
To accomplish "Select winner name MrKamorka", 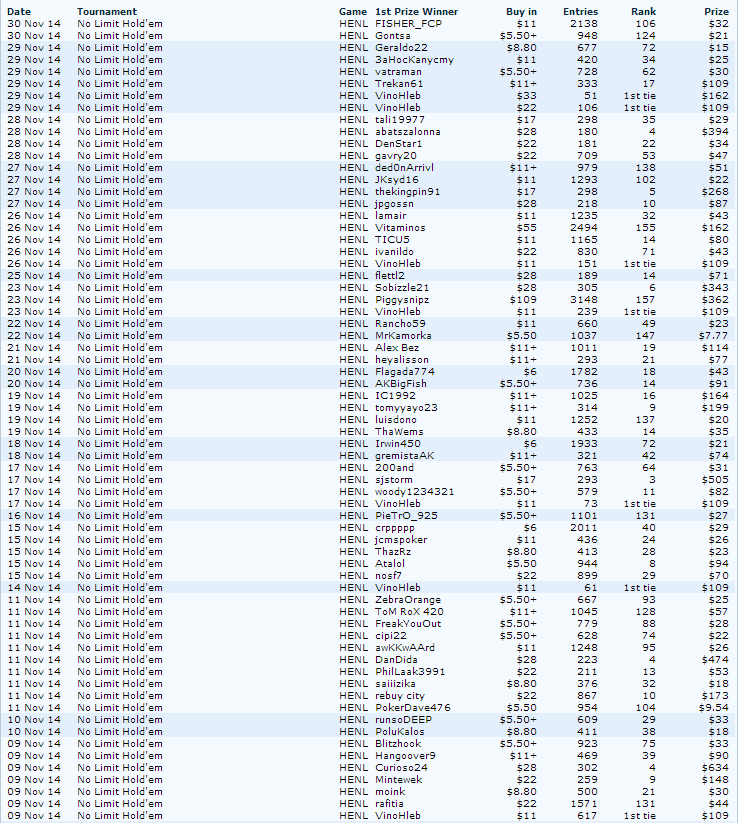I will (x=403, y=336).
